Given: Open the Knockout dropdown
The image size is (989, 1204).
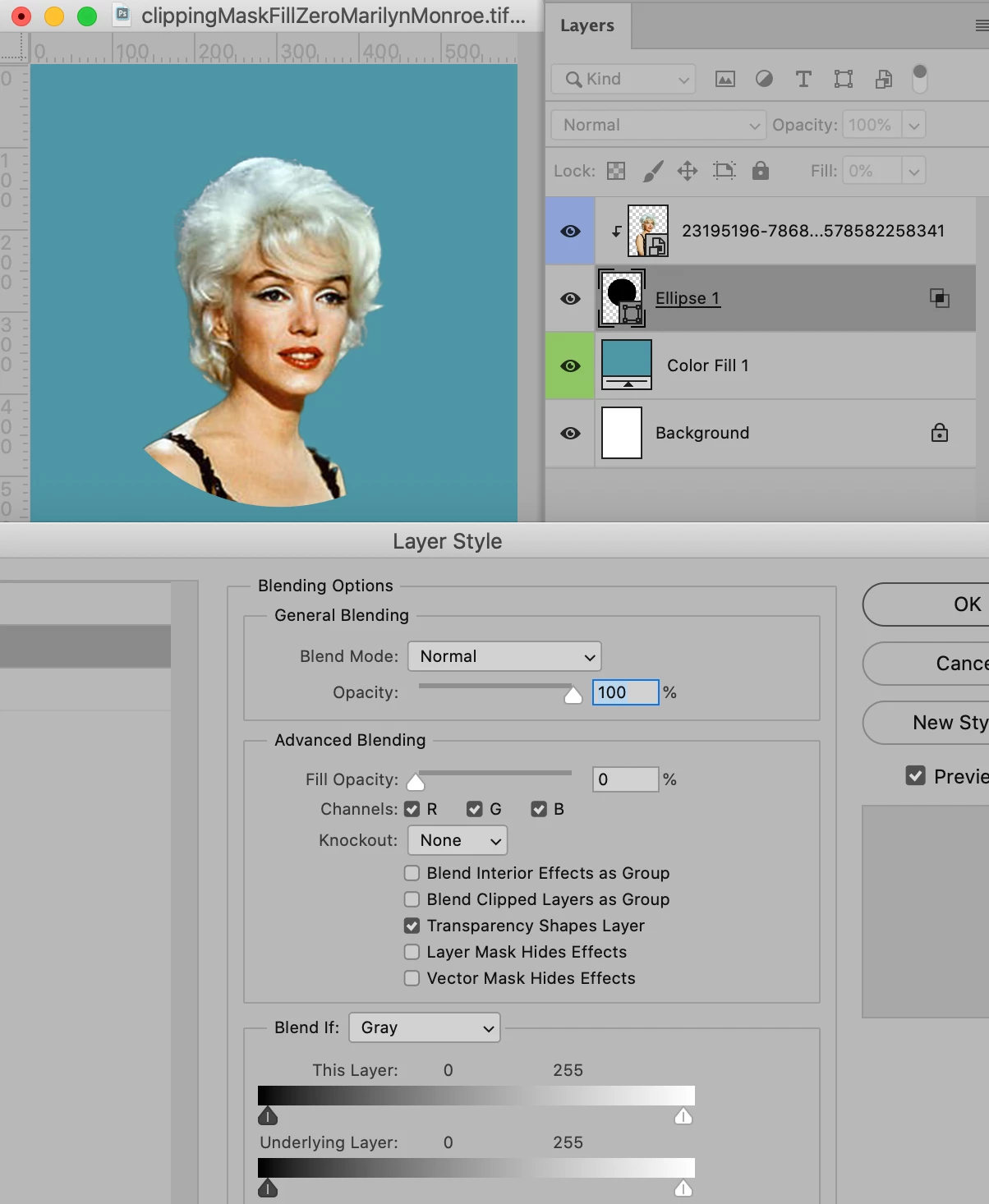Looking at the screenshot, I should pyautogui.click(x=458, y=840).
